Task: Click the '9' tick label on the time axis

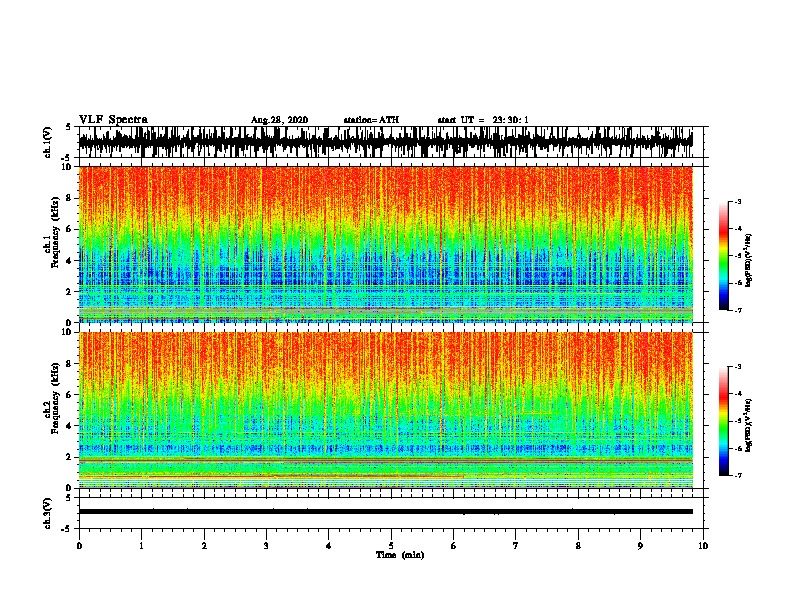Action: tap(640, 546)
